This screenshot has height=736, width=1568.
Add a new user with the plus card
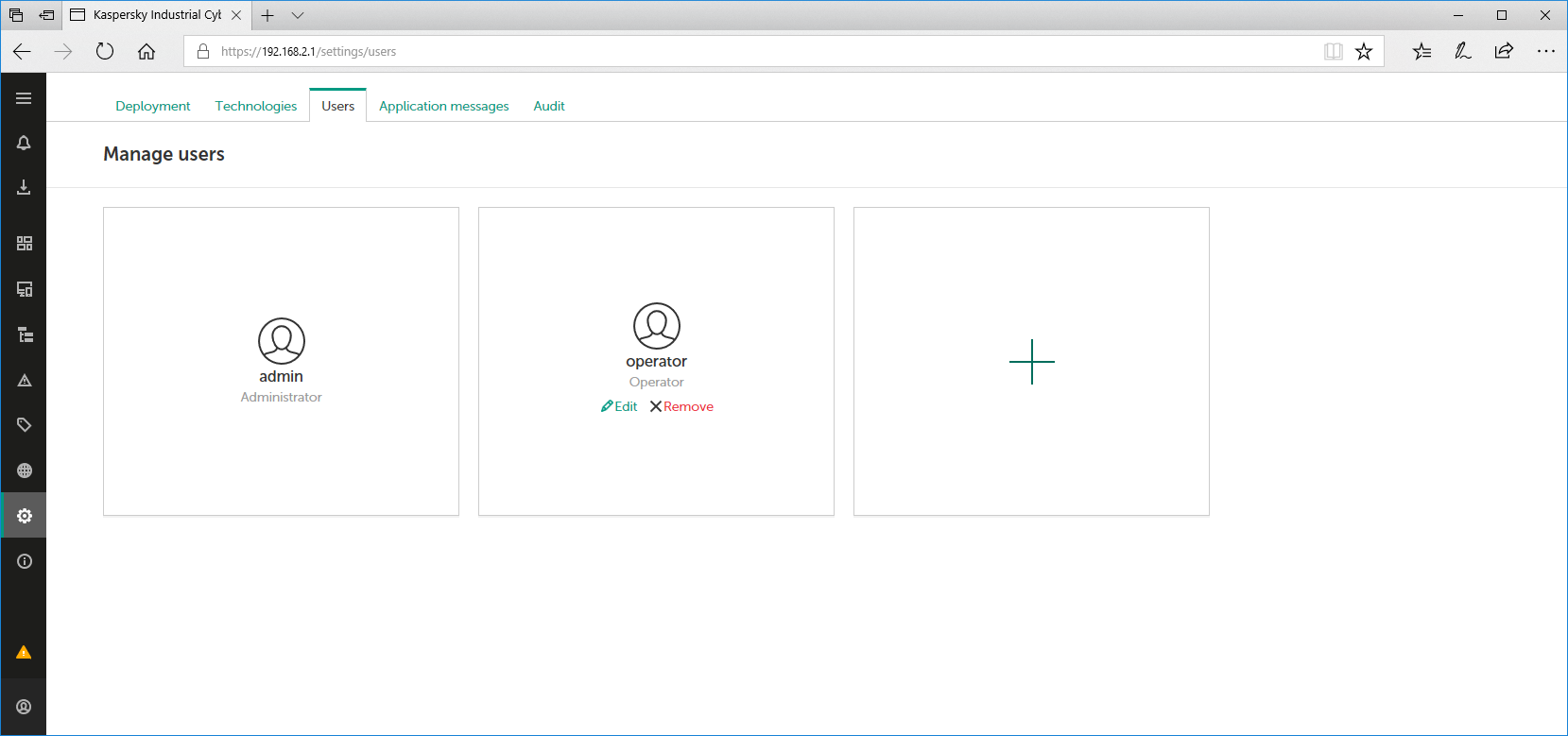[x=1031, y=362]
